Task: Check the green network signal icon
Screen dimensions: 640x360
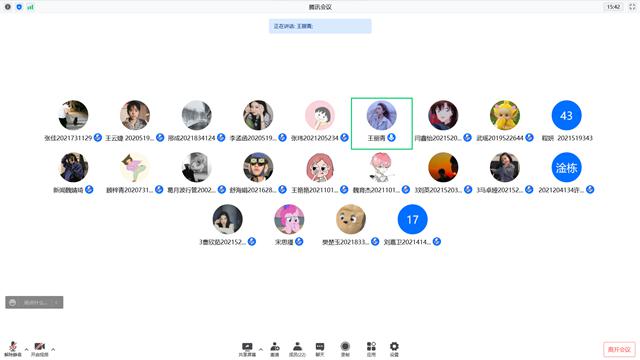Action: (30, 7)
